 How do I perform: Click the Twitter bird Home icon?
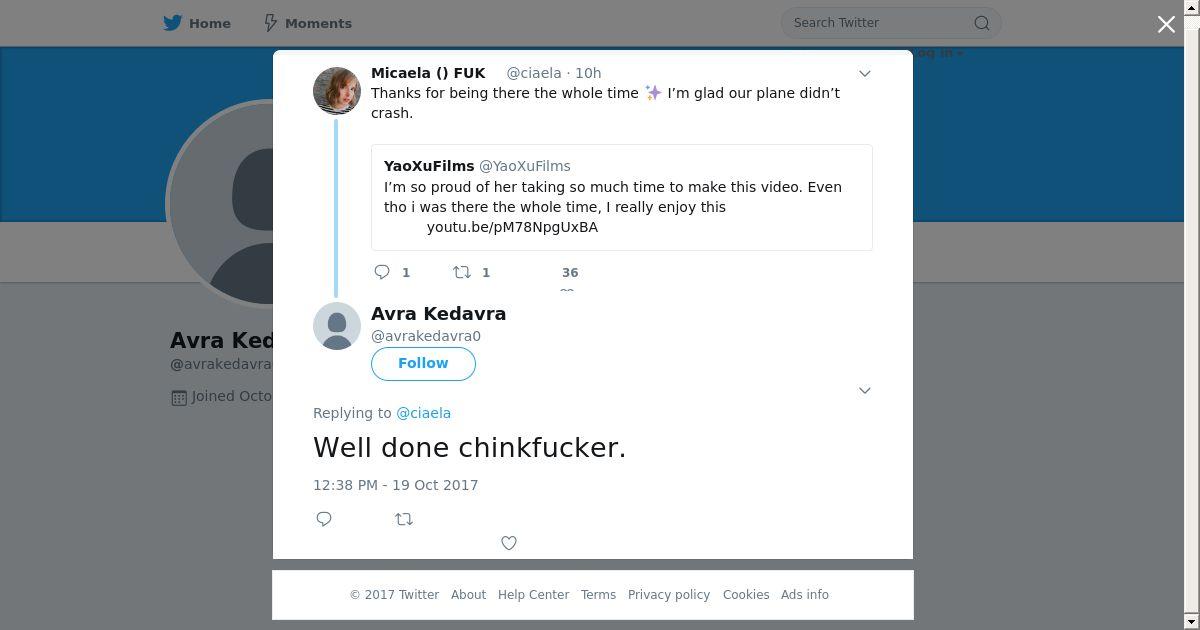point(173,23)
